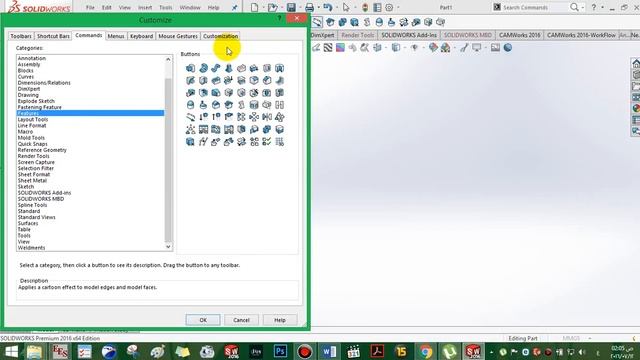This screenshot has width=640, height=360.
Task: Switch to the Shortcut Bars tab
Action: click(53, 36)
